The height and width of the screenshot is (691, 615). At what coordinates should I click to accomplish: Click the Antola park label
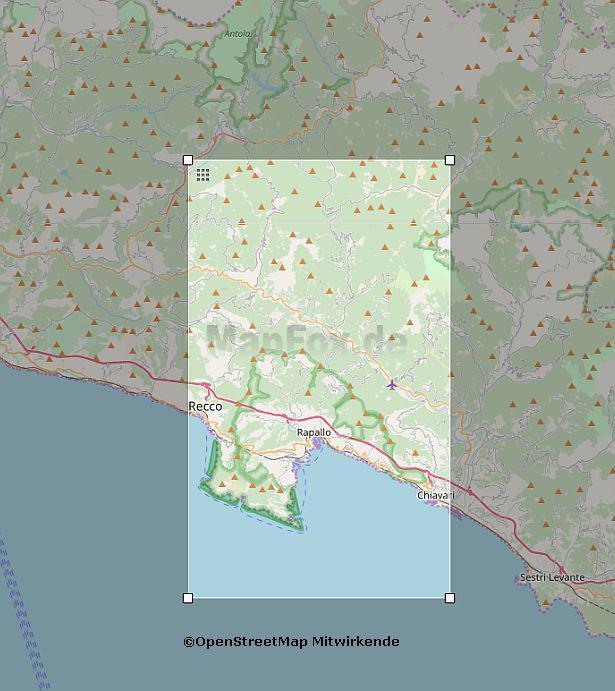pyautogui.click(x=238, y=34)
